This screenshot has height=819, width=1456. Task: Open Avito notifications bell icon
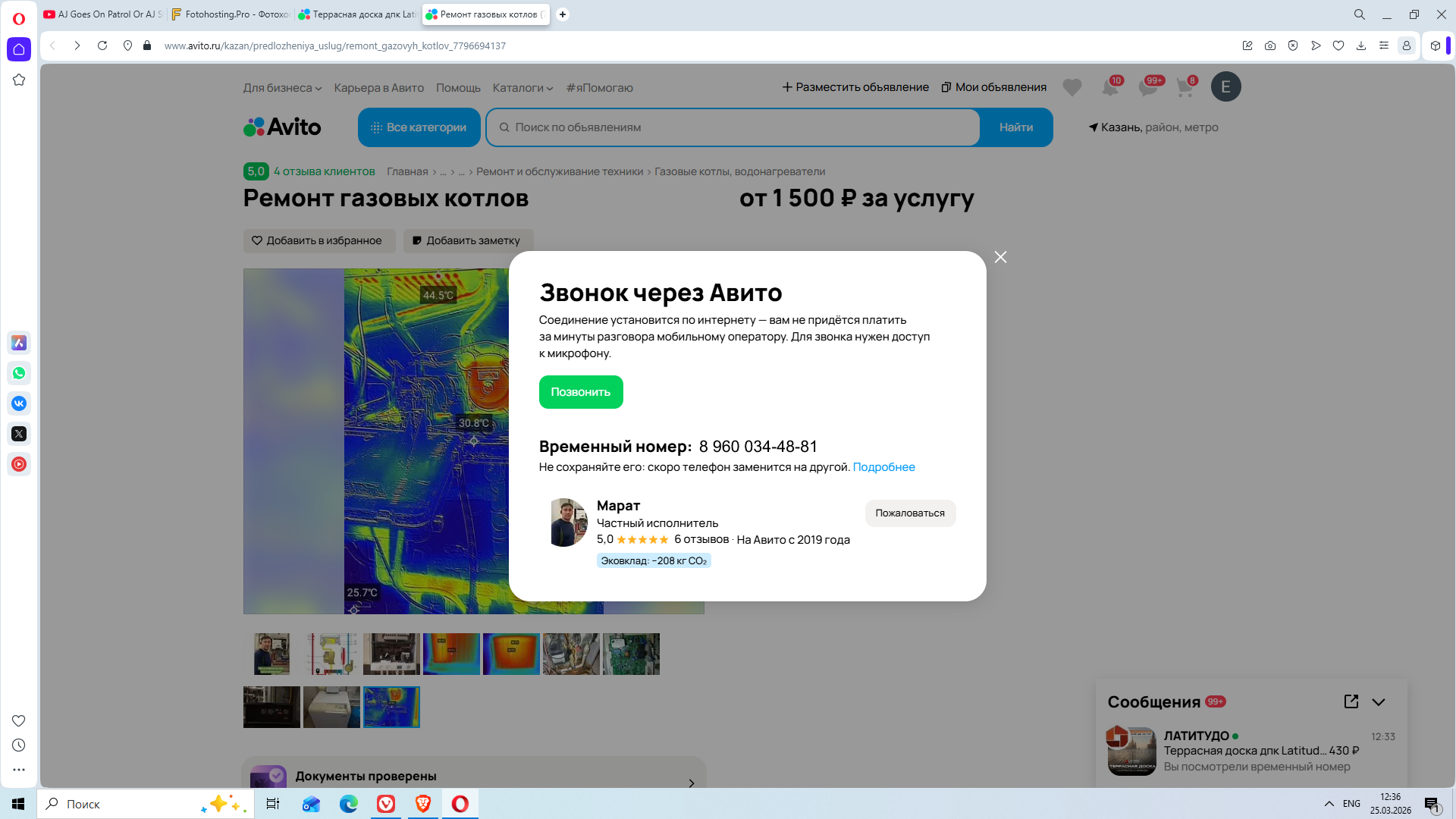coord(1109,87)
